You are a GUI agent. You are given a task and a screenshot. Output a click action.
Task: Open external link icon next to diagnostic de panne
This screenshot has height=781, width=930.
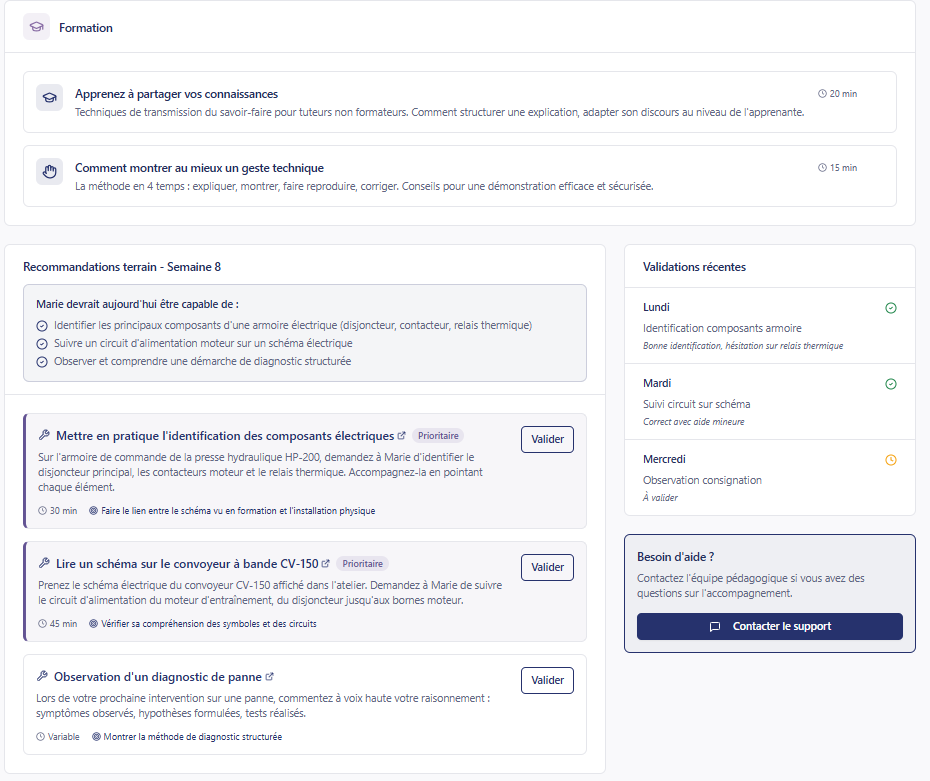(x=269, y=677)
